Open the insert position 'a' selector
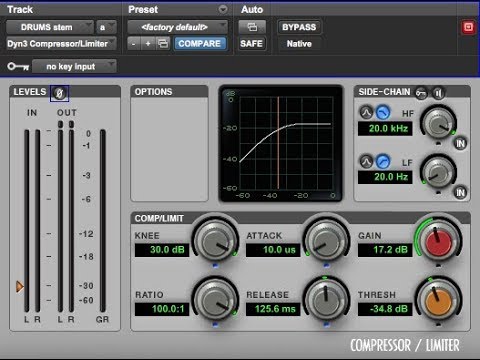Viewport: 480px width, 360px height. pos(106,27)
